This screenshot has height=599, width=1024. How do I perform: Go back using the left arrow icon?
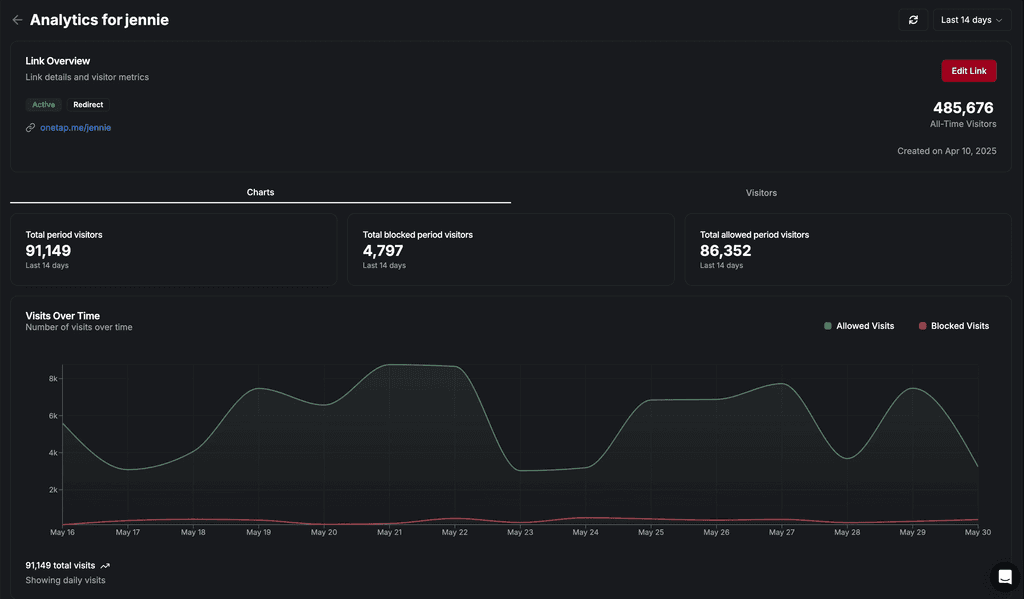point(17,20)
